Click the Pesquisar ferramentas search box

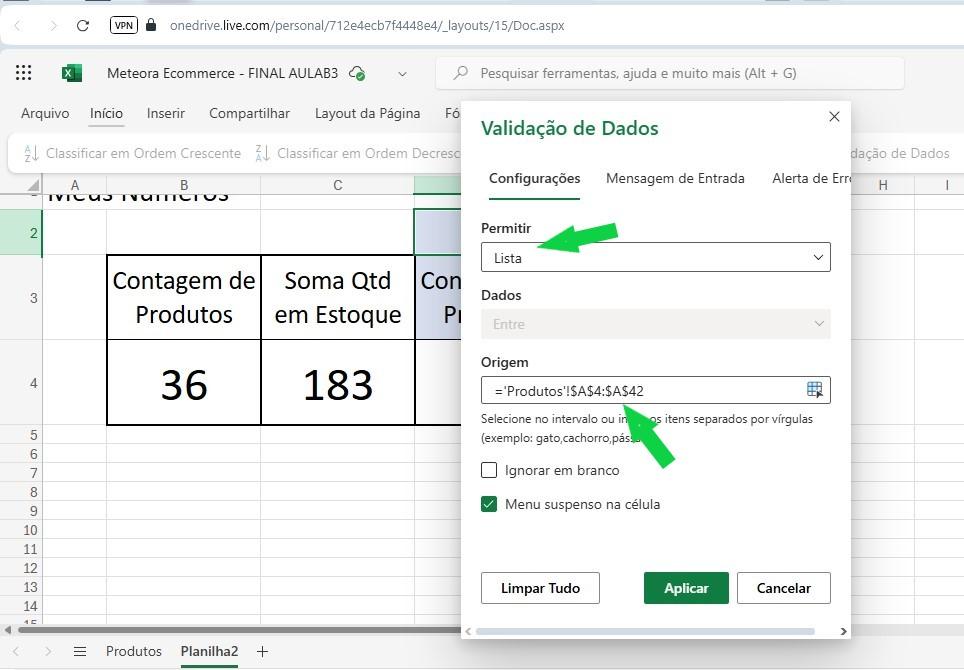670,73
